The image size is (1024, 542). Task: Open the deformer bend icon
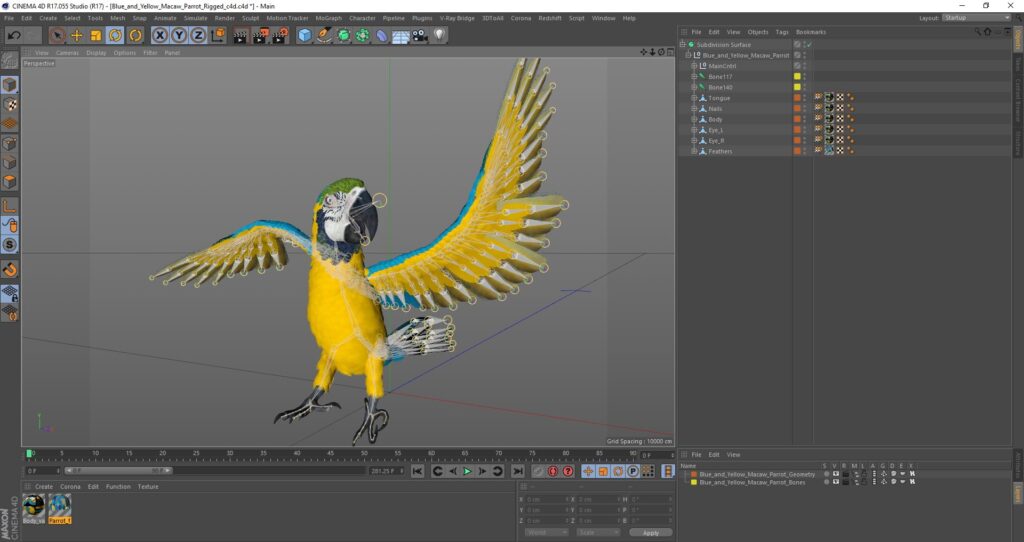[381, 35]
